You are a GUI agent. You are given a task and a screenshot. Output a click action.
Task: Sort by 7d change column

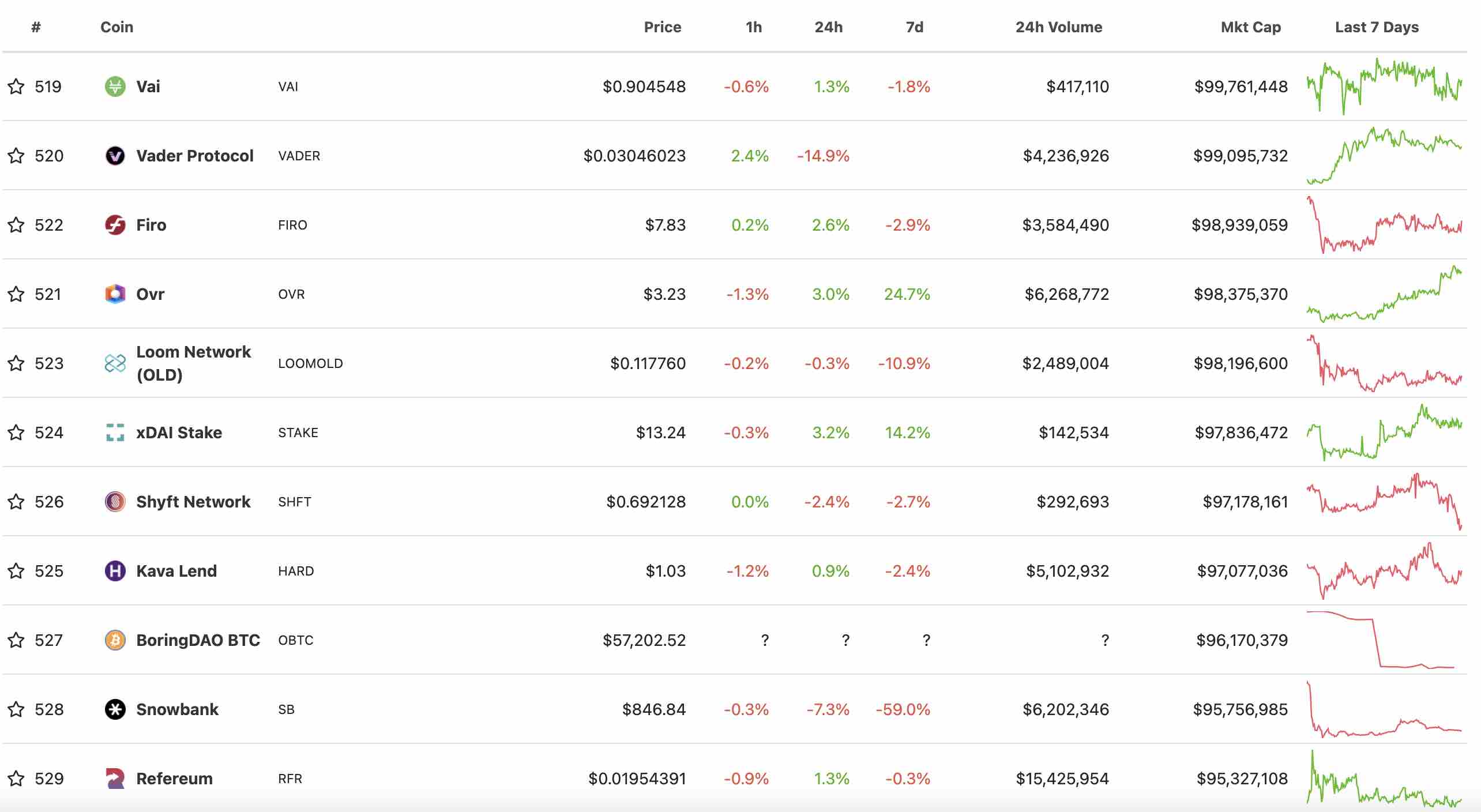pyautogui.click(x=915, y=27)
